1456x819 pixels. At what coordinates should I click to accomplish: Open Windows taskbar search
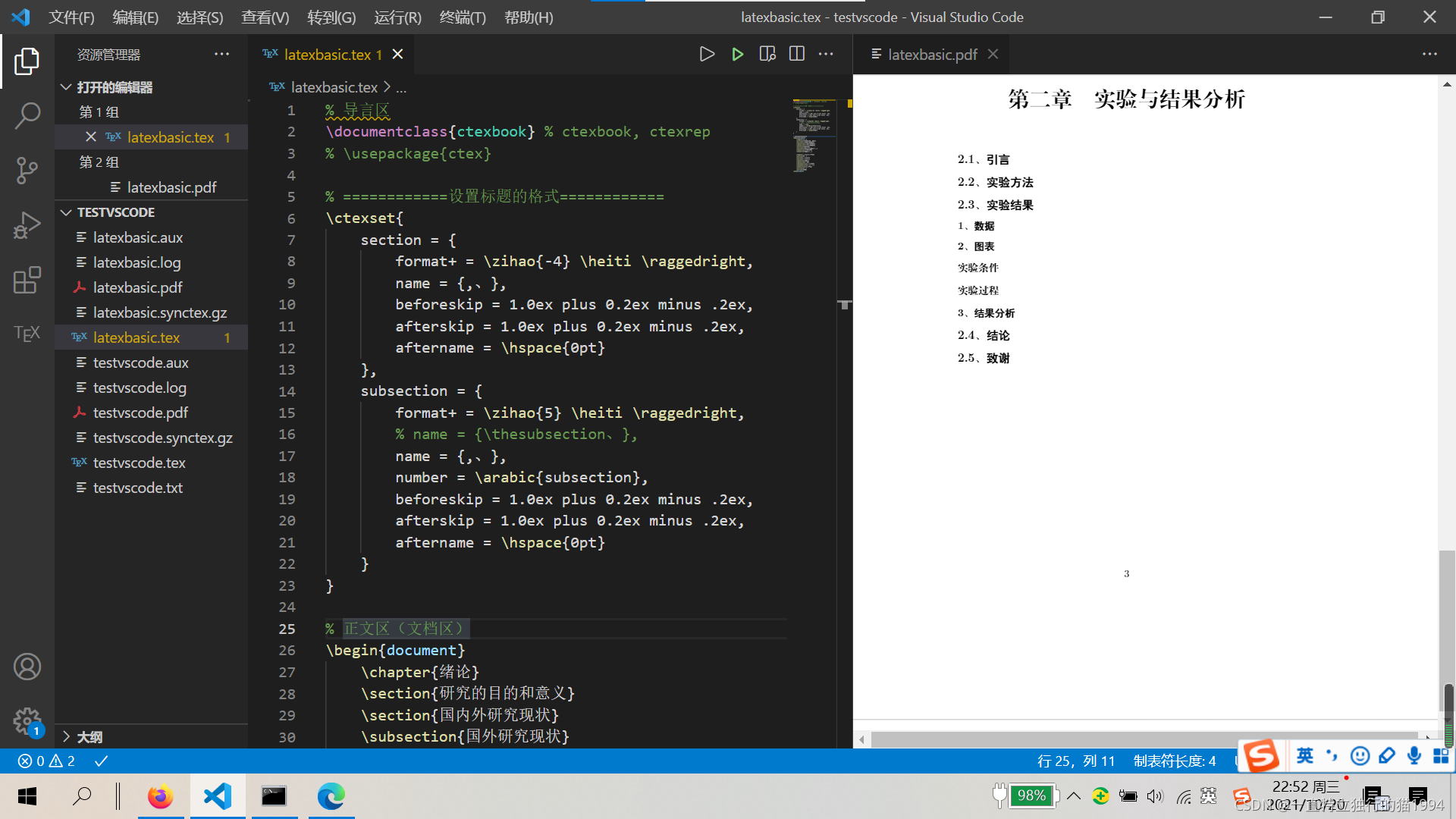click(82, 796)
